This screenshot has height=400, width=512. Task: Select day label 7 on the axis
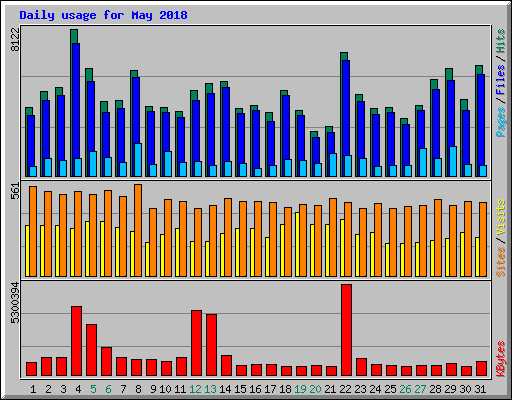123,389
